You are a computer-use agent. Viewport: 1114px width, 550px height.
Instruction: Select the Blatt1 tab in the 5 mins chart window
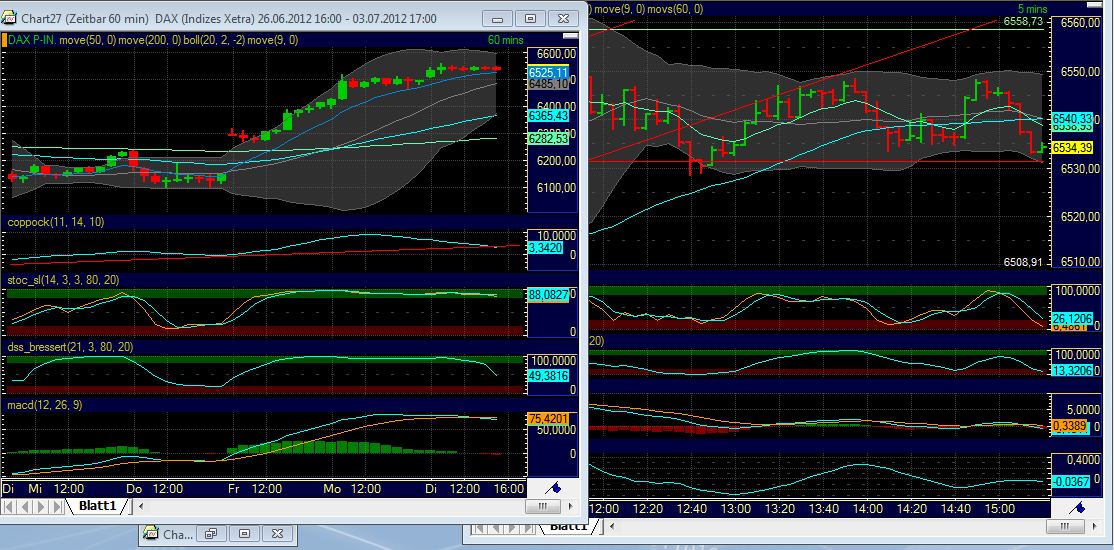(568, 527)
